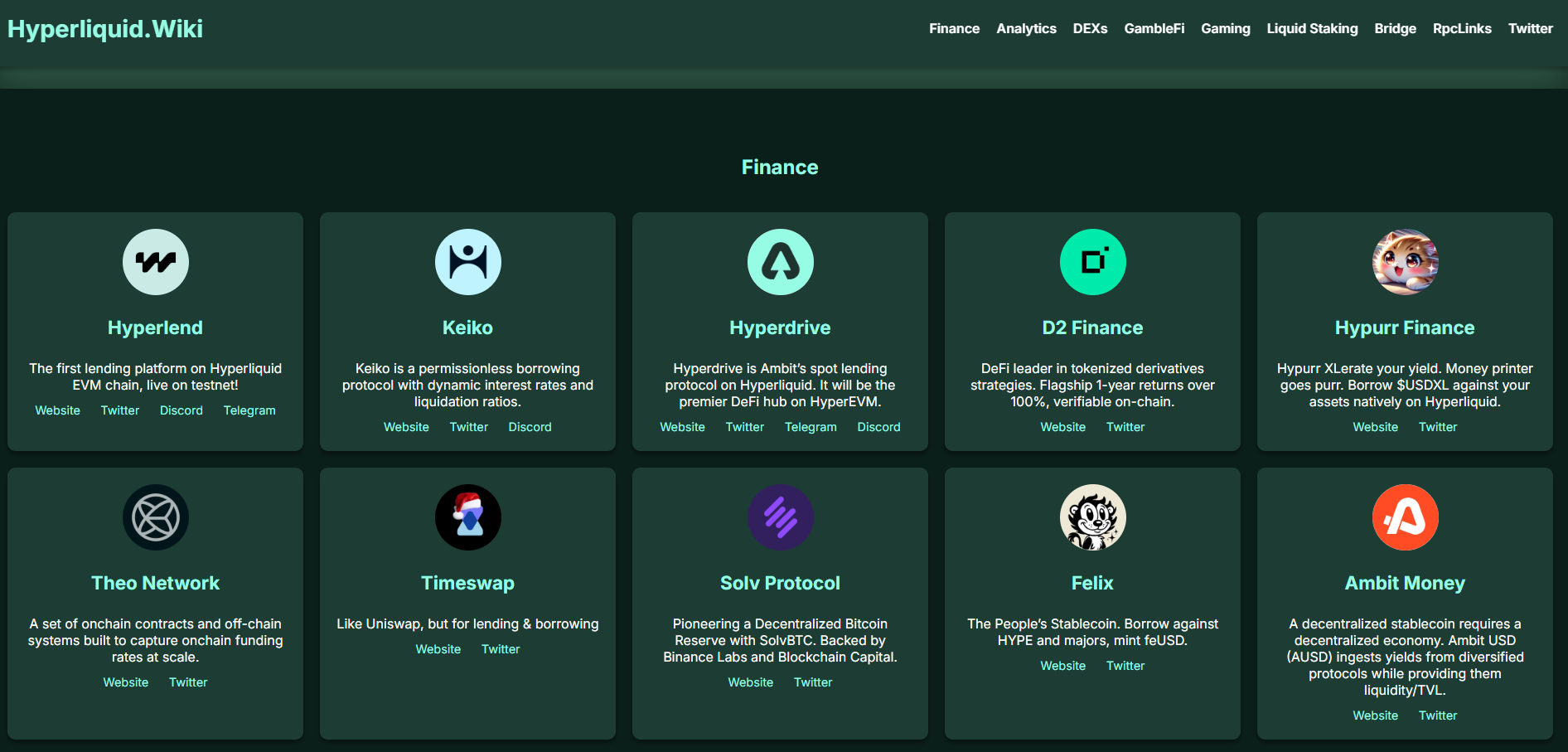The width and height of the screenshot is (1568, 752).
Task: Click 'The People's Stablecoin' description text
Action: pos(1092,632)
